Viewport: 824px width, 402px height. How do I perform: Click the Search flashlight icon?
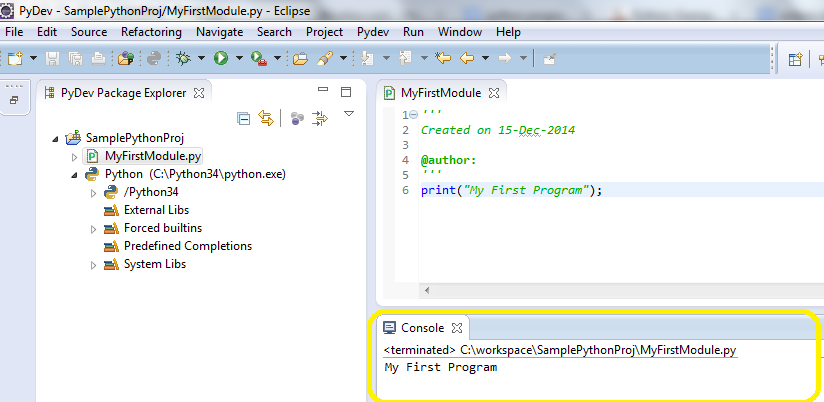(325, 58)
